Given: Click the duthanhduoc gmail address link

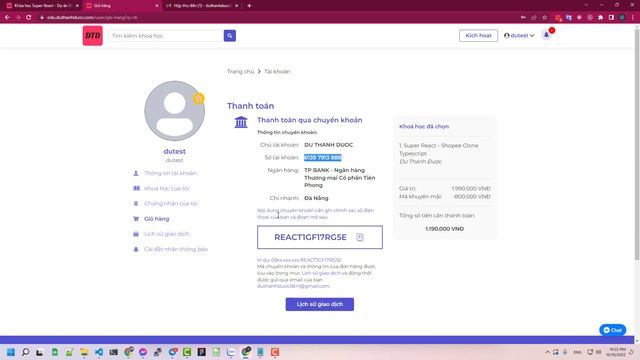Looking at the screenshot, I should 293,286.
